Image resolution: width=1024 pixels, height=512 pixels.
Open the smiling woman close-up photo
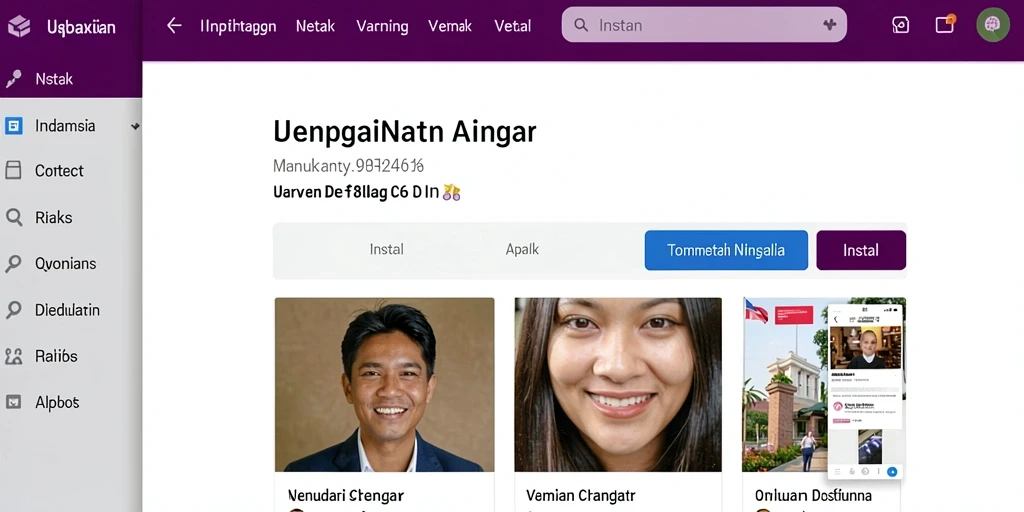click(618, 385)
